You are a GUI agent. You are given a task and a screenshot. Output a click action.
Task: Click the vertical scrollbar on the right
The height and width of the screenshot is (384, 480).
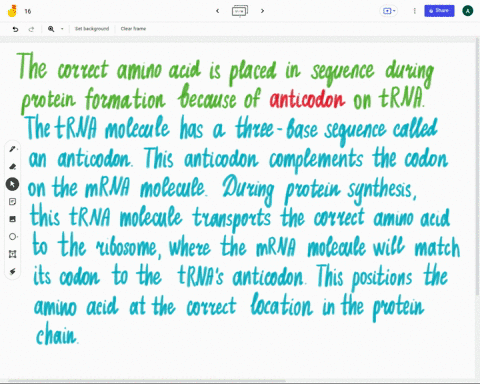[x=478, y=167]
